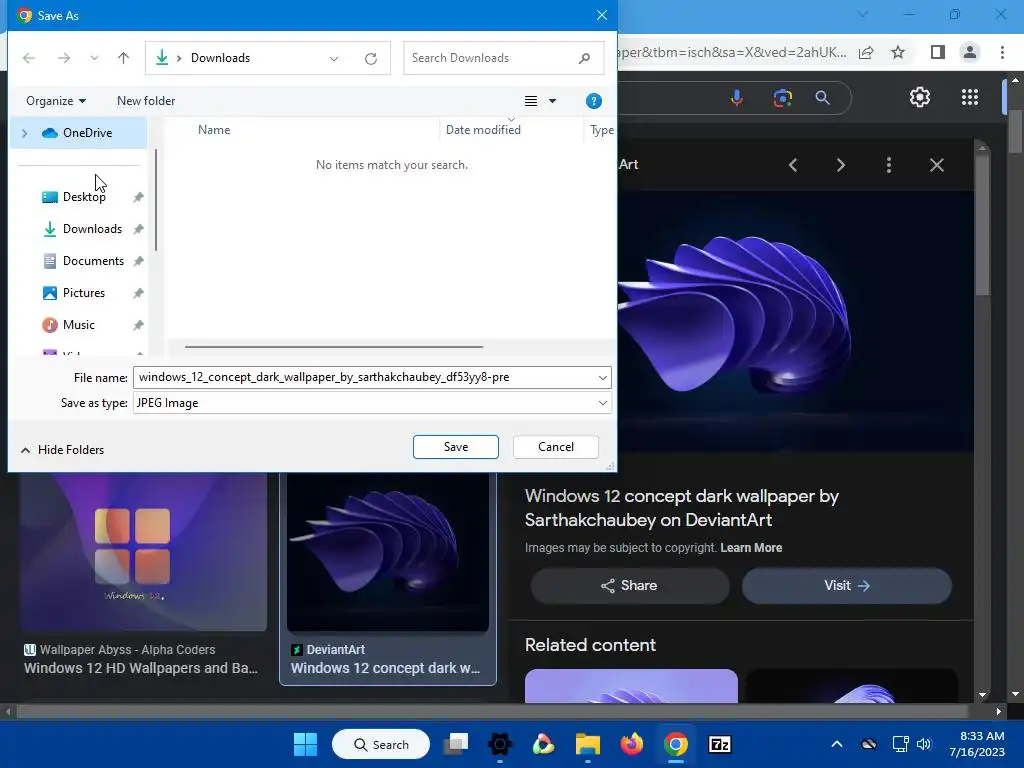Open taskbar Search box
Image resolution: width=1024 pixels, height=768 pixels.
click(381, 744)
